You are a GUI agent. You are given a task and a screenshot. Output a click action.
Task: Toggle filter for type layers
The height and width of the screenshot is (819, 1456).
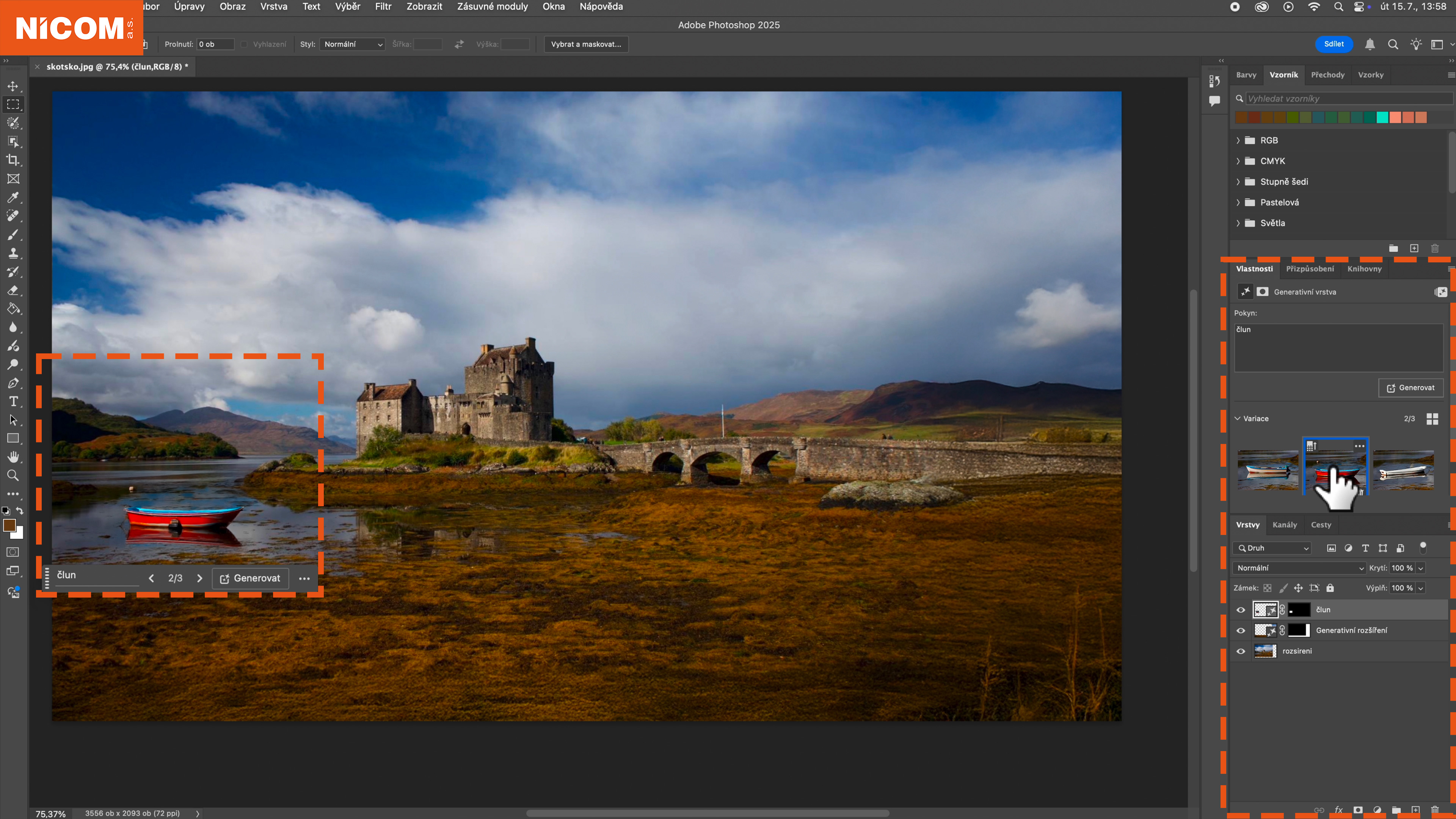click(1365, 548)
